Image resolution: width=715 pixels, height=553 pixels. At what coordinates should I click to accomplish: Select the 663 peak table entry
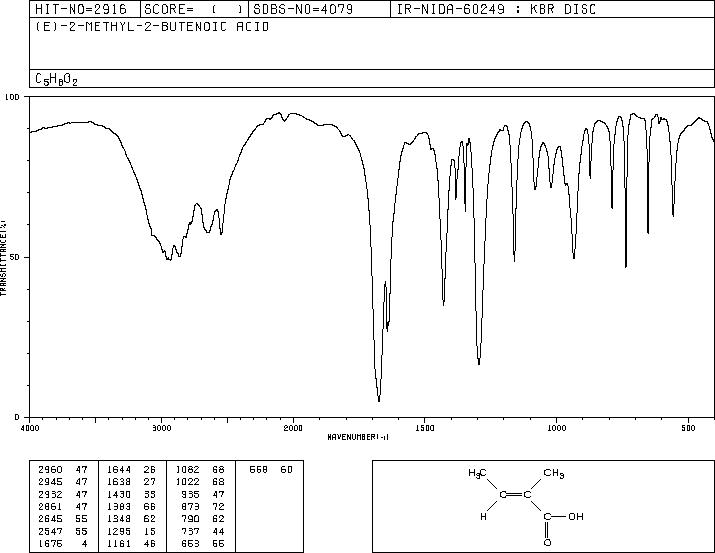pos(203,543)
